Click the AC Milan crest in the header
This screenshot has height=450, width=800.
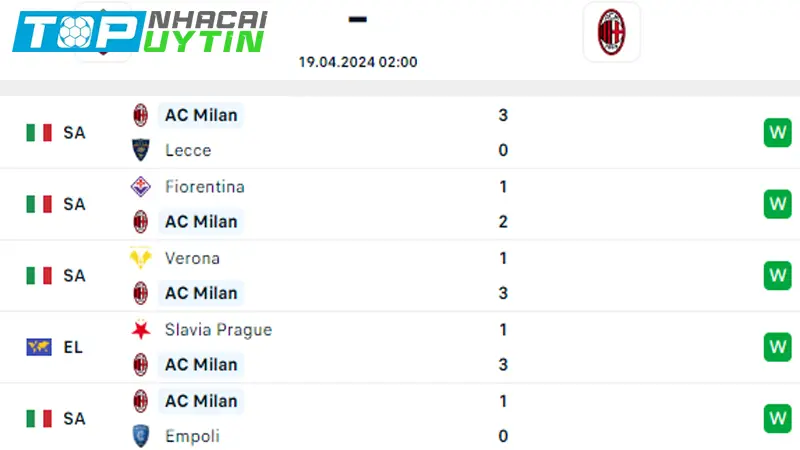pos(611,31)
